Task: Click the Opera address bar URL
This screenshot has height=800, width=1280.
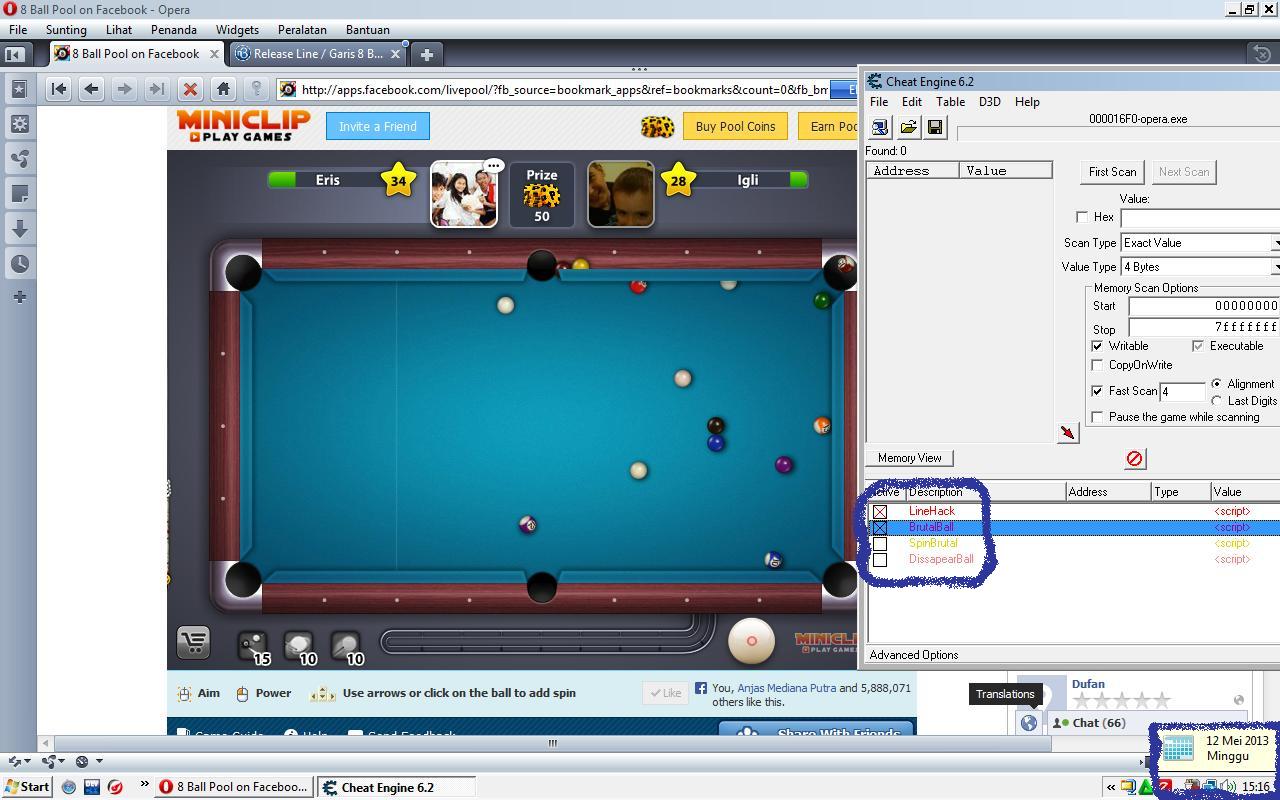Action: pyautogui.click(x=564, y=90)
